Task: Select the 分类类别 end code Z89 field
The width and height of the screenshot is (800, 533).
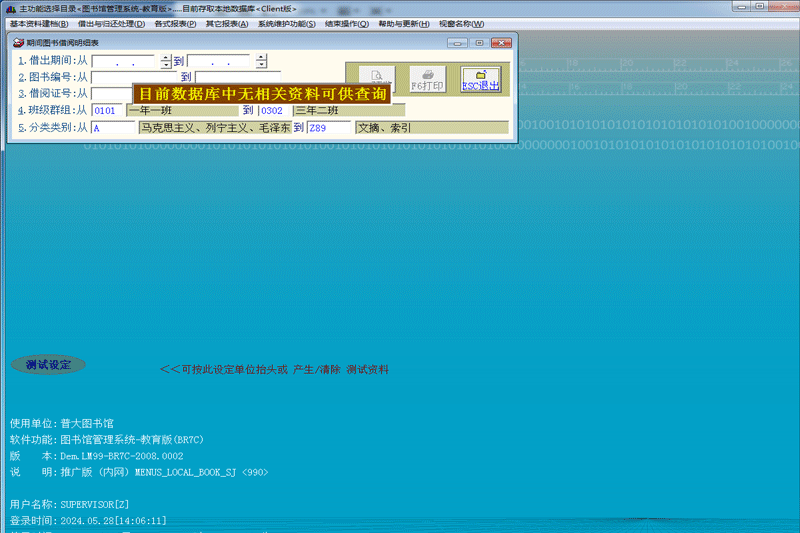Action: 329,128
